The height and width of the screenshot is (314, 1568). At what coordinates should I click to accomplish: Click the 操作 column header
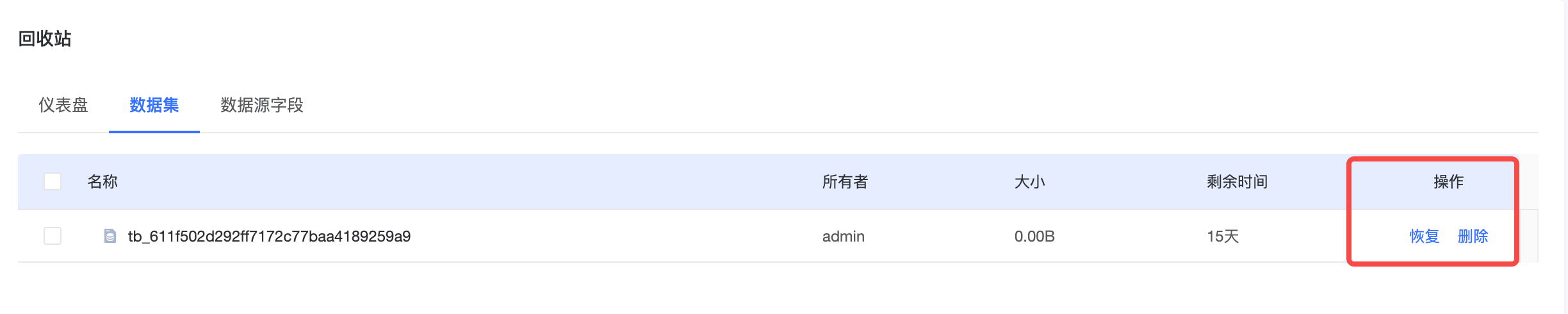point(1449,182)
